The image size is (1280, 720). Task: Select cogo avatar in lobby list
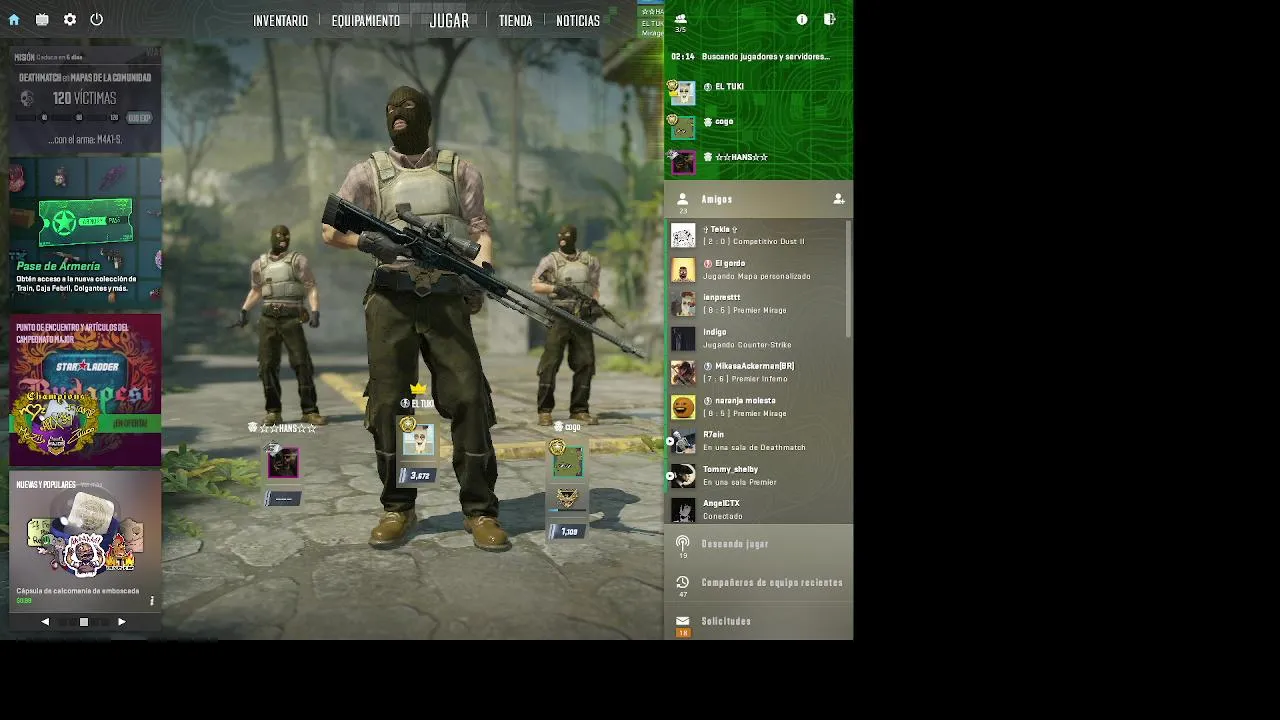click(683, 128)
